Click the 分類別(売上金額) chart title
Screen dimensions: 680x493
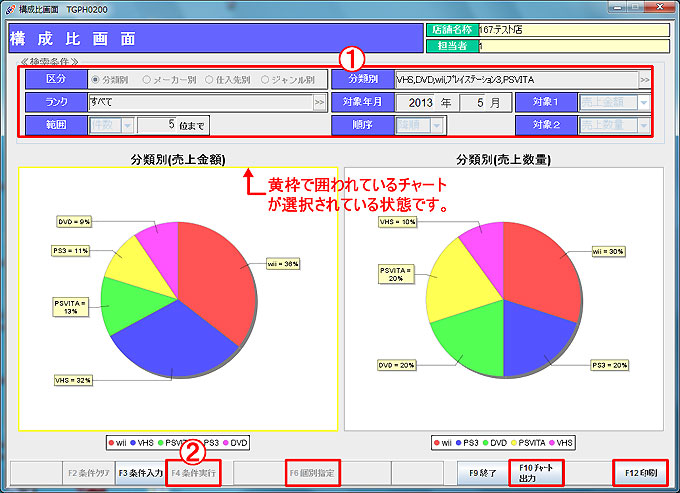pos(178,160)
